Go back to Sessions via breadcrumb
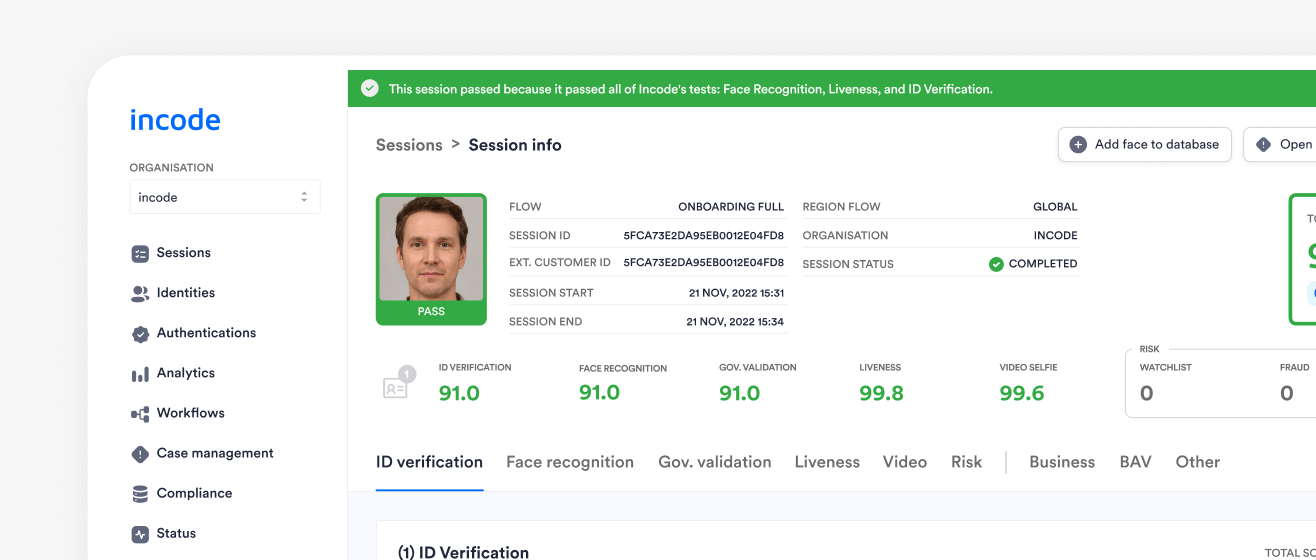The height and width of the screenshot is (560, 1316). coord(409,145)
